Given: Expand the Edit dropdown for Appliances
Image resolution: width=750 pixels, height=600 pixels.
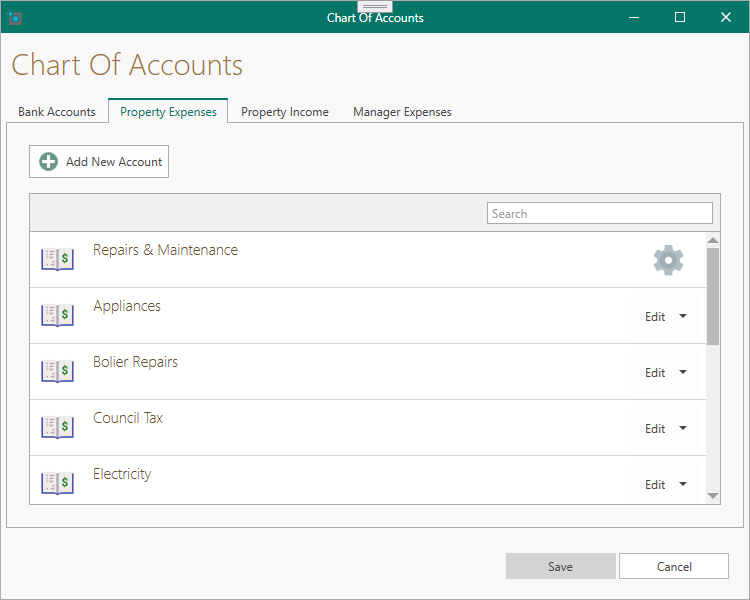Looking at the screenshot, I should coord(683,316).
